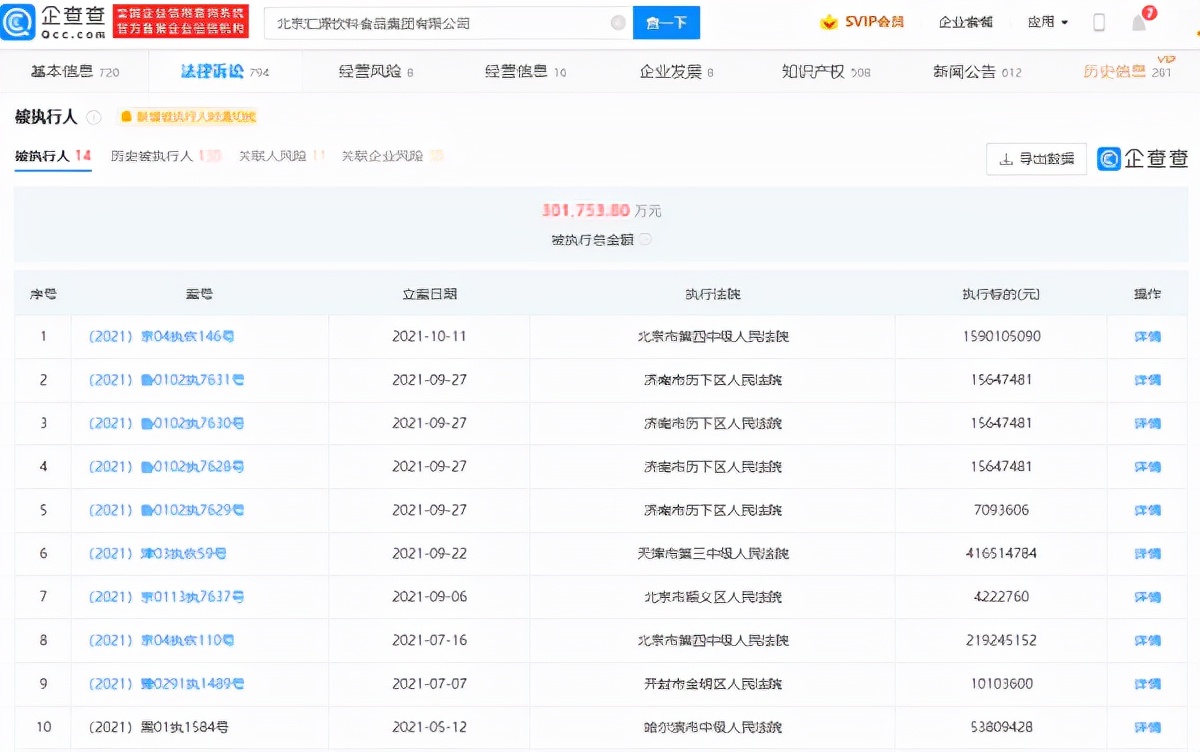This screenshot has width=1200, height=752.
Task: Click the 查一下 search button
Action: (x=666, y=21)
